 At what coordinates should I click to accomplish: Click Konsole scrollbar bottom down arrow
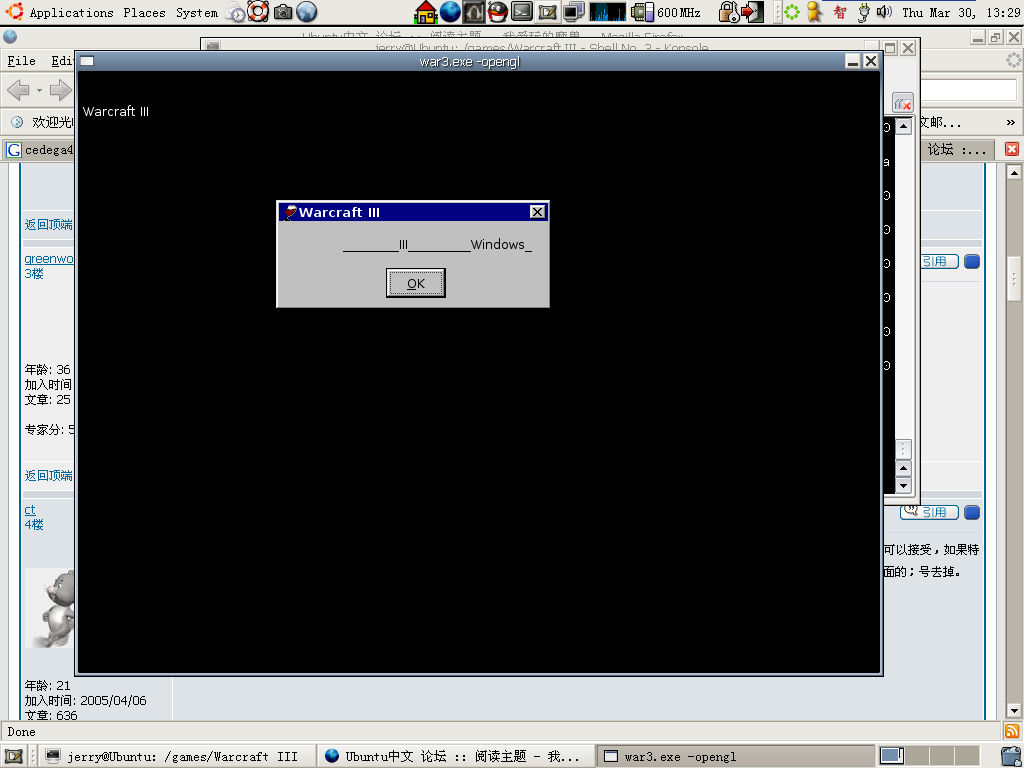point(903,485)
